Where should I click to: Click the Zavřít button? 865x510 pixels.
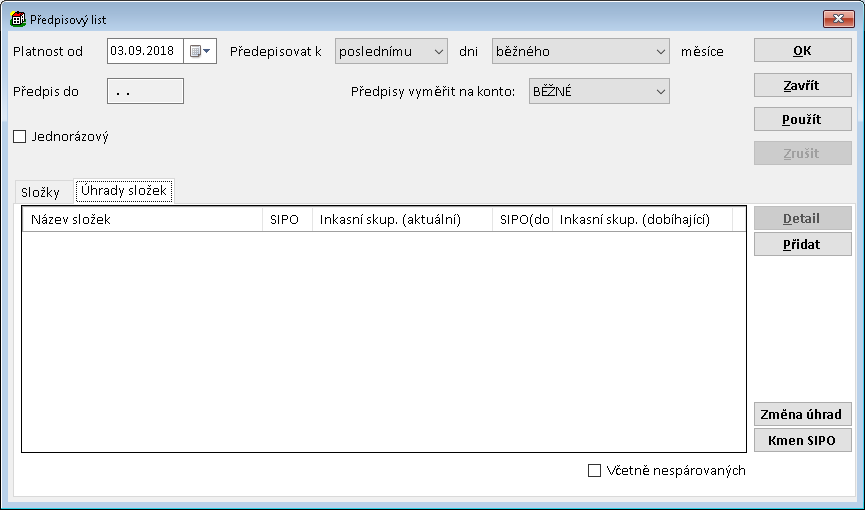(x=802, y=86)
